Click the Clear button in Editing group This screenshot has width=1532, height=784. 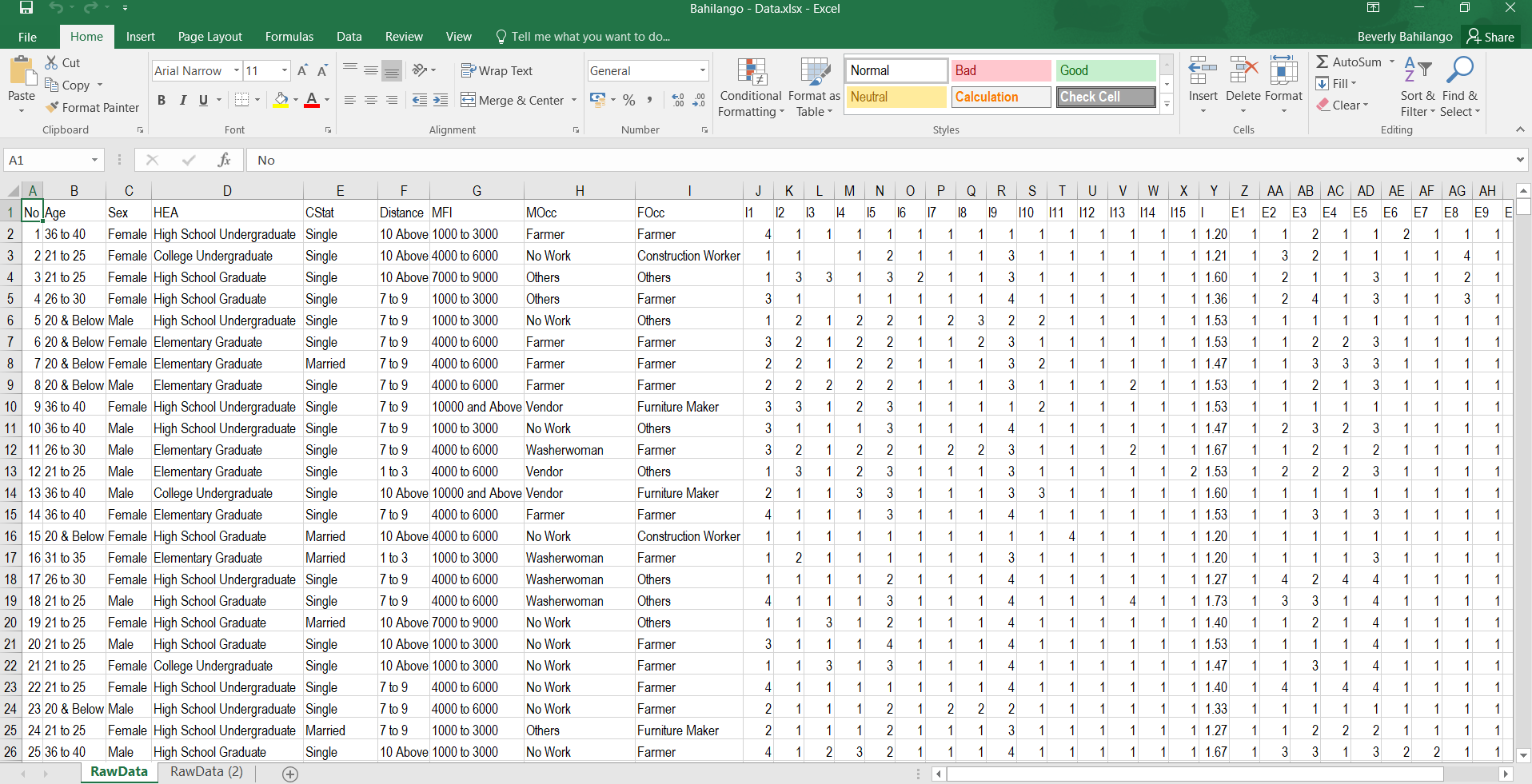pos(1342,105)
